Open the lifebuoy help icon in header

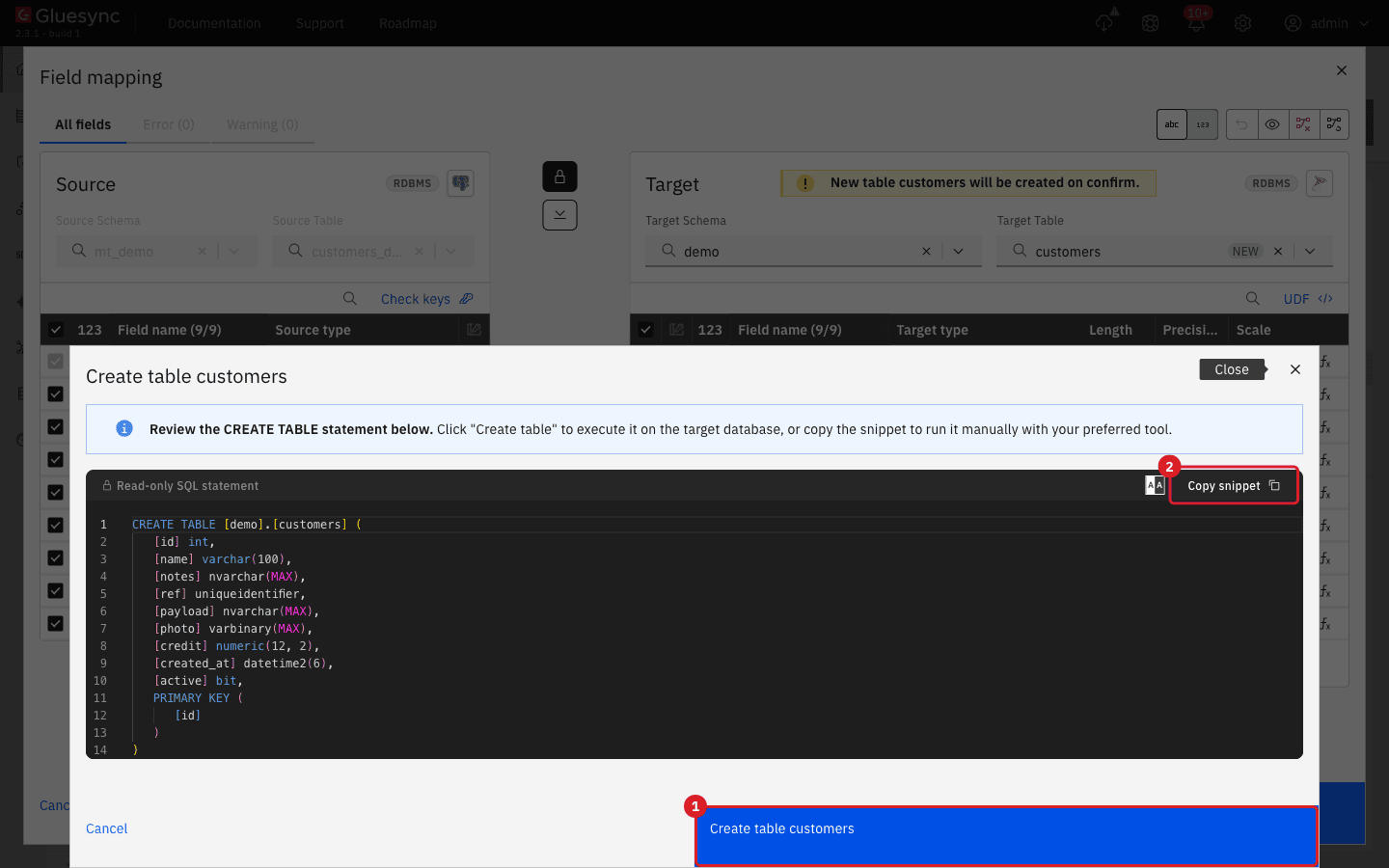(1151, 23)
